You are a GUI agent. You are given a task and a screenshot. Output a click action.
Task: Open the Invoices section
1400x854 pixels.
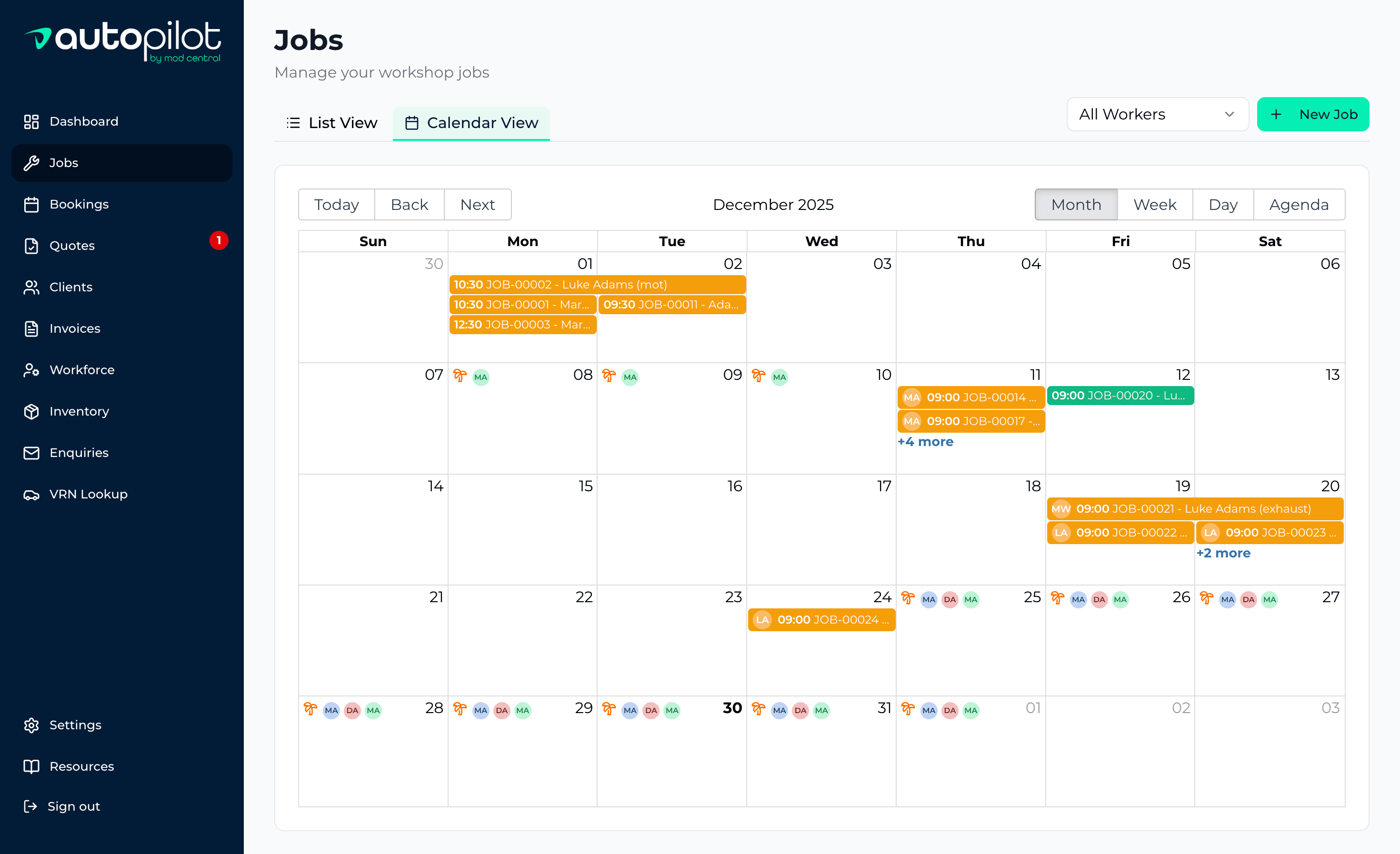[x=74, y=328]
